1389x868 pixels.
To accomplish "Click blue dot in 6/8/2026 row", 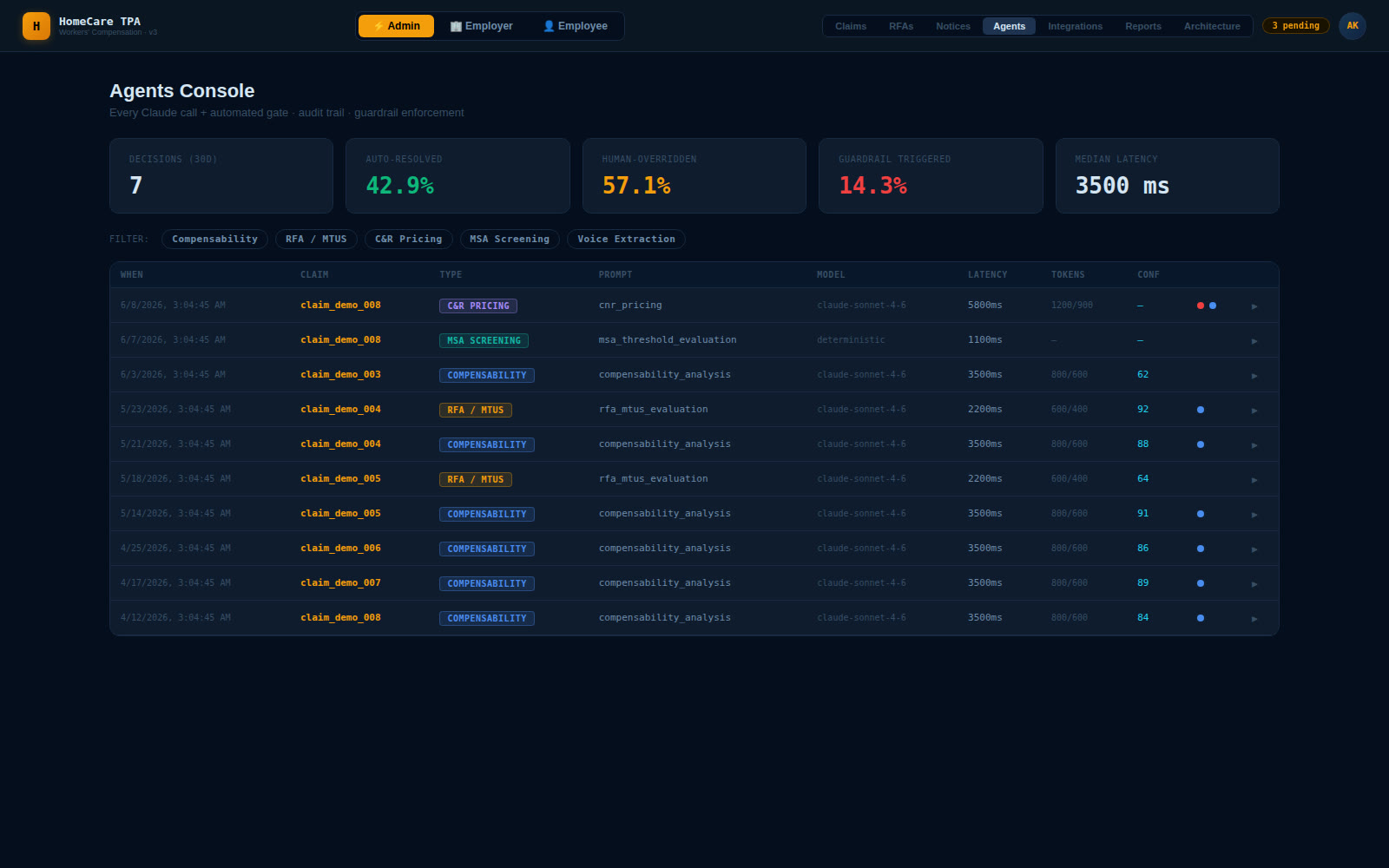I will pyautogui.click(x=1213, y=306).
